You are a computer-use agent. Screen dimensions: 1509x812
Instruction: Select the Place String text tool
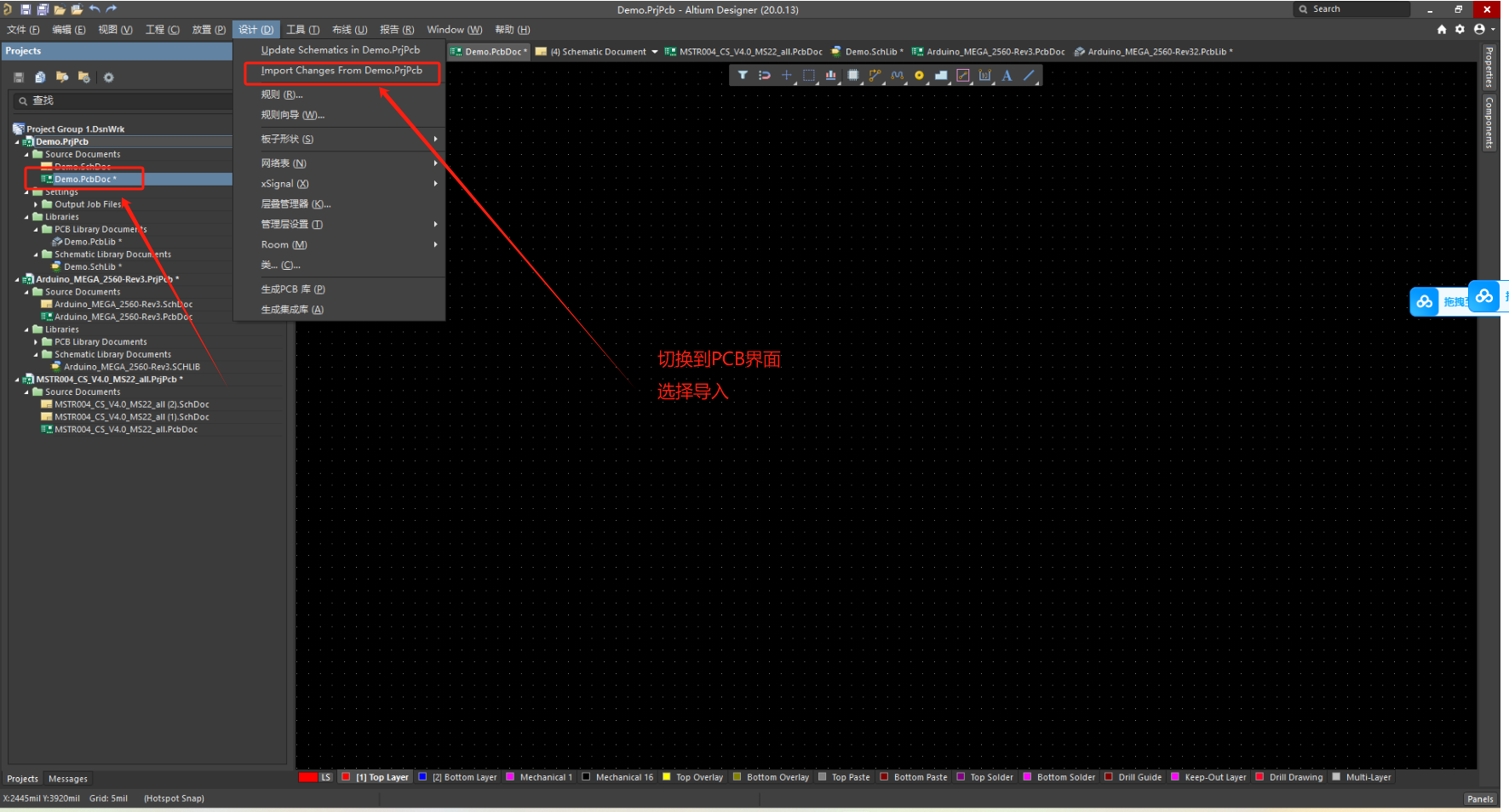coord(1007,75)
